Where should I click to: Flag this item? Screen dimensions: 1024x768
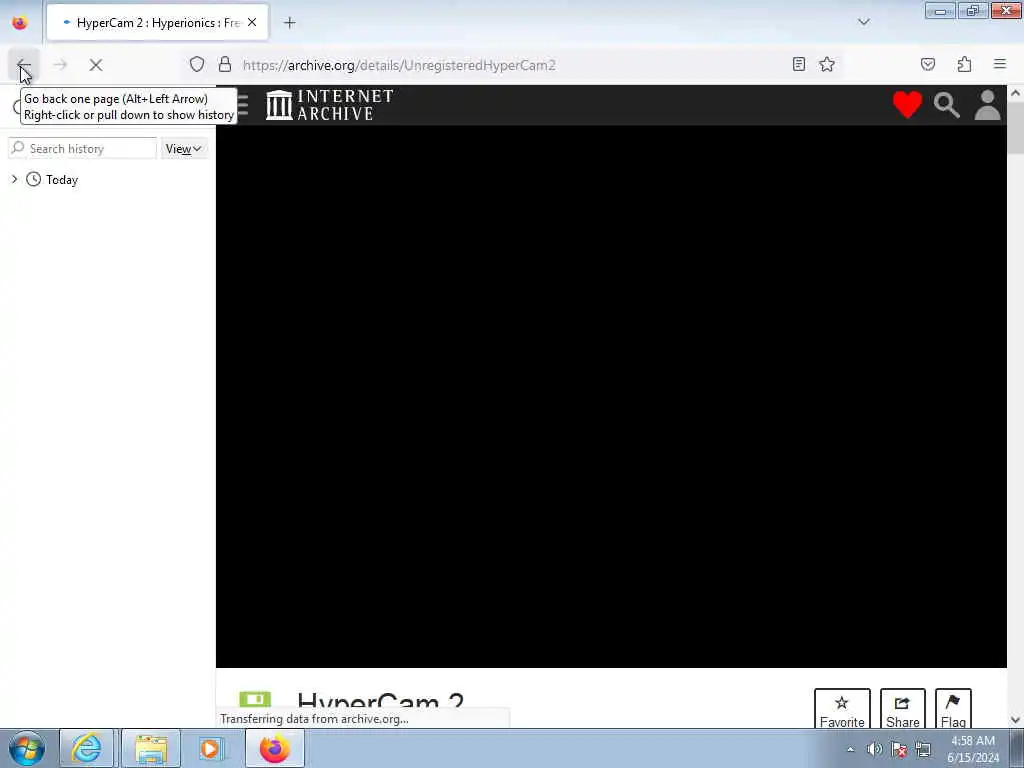pyautogui.click(x=953, y=710)
